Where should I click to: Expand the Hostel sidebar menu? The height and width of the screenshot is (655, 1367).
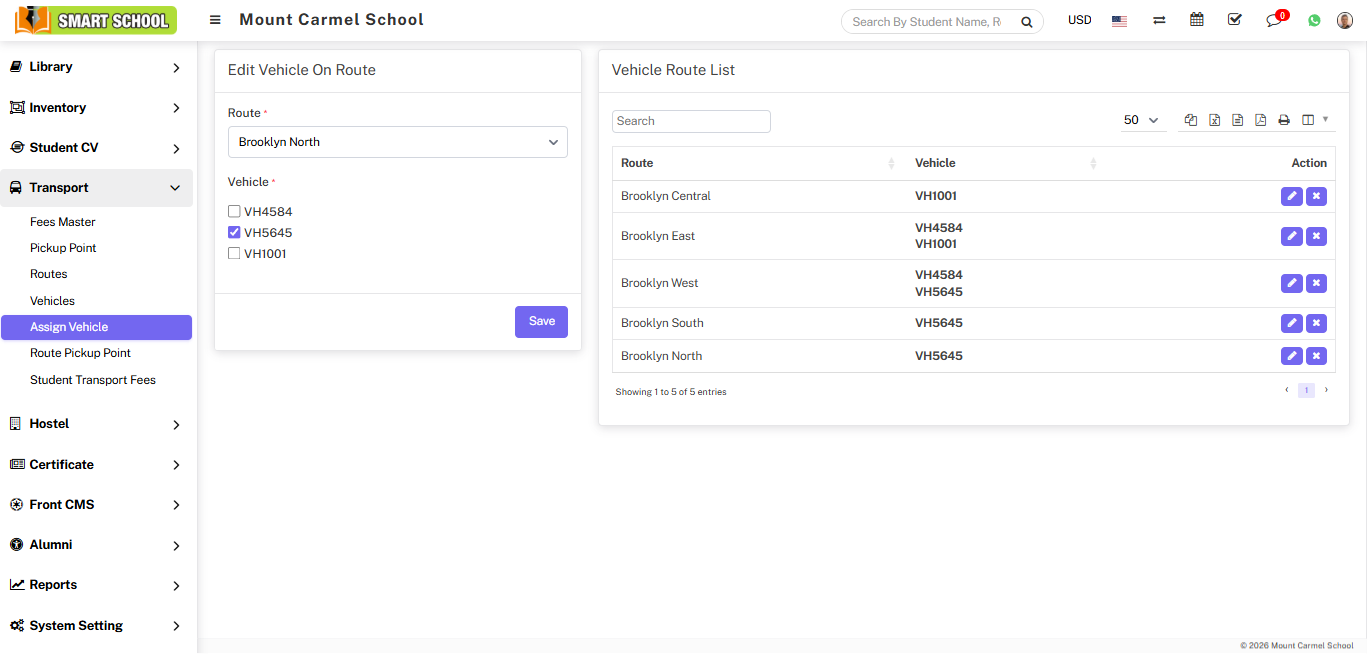tap(96, 424)
